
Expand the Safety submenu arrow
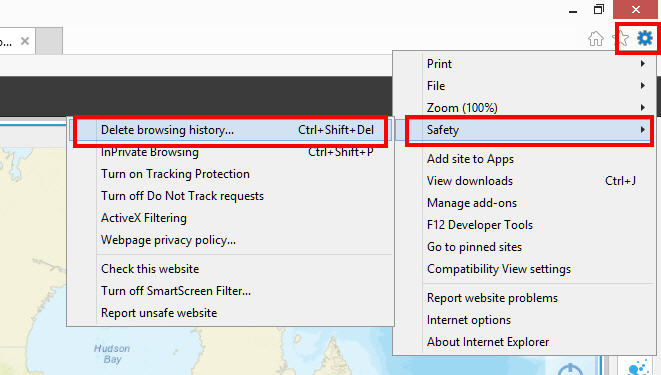pyautogui.click(x=642, y=129)
